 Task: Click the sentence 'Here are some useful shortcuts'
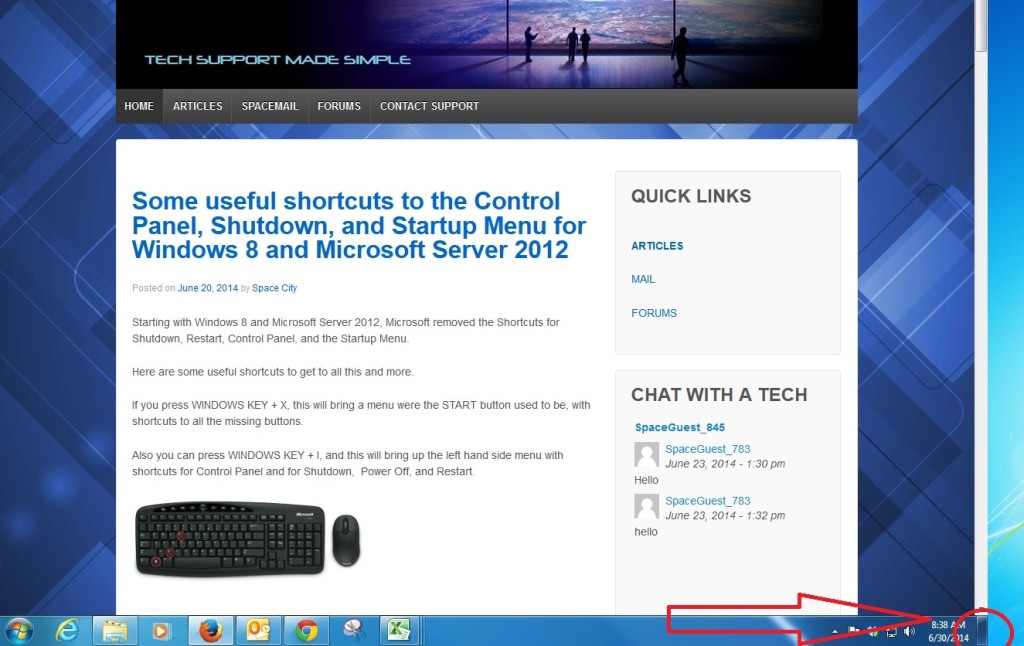(272, 372)
